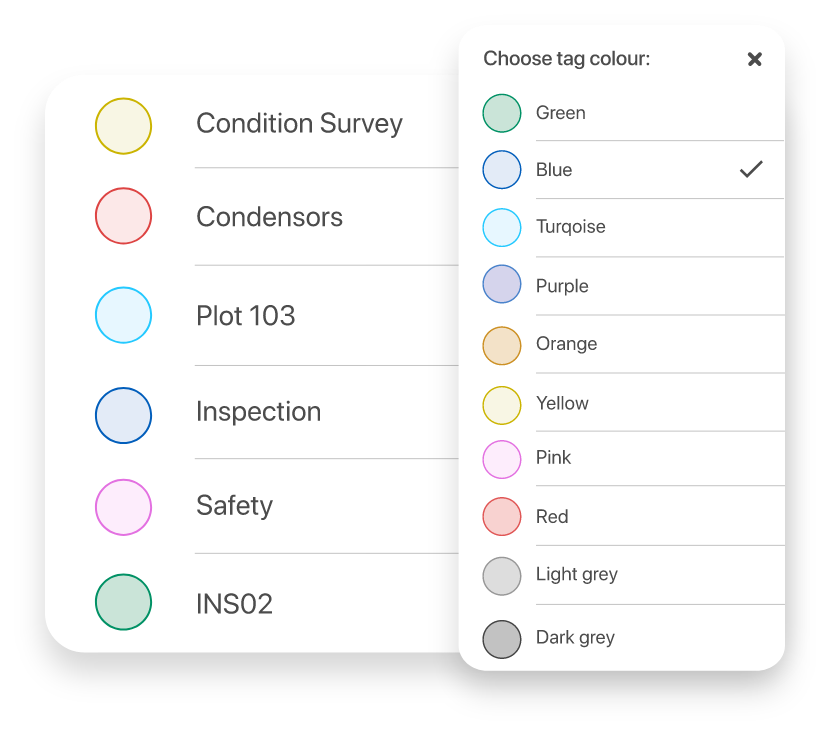Click the Inspection tag colour circle
The height and width of the screenshot is (736, 830).
click(123, 415)
